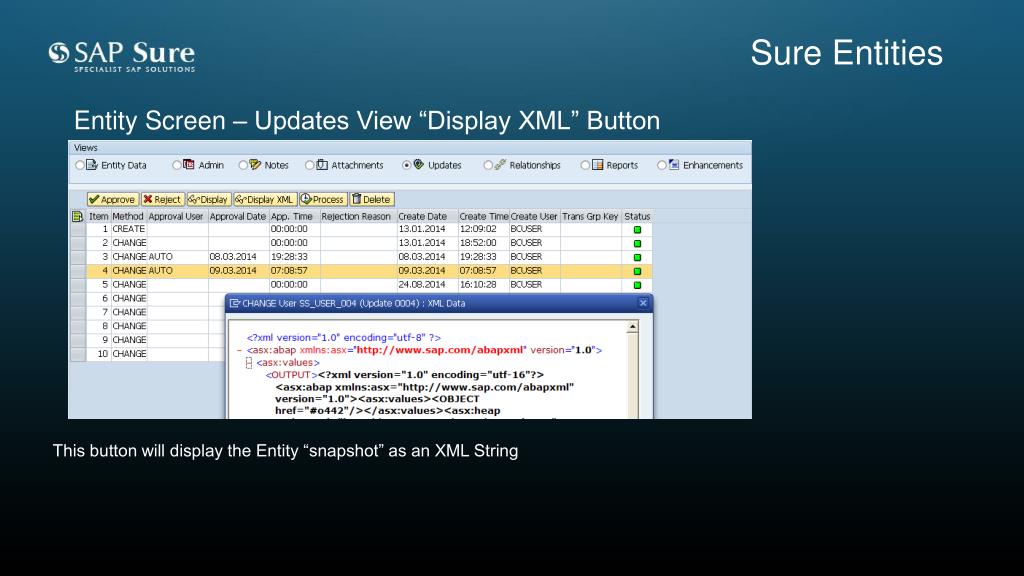Click the Admin view icon
The width and height of the screenshot is (1024, 576).
point(189,165)
